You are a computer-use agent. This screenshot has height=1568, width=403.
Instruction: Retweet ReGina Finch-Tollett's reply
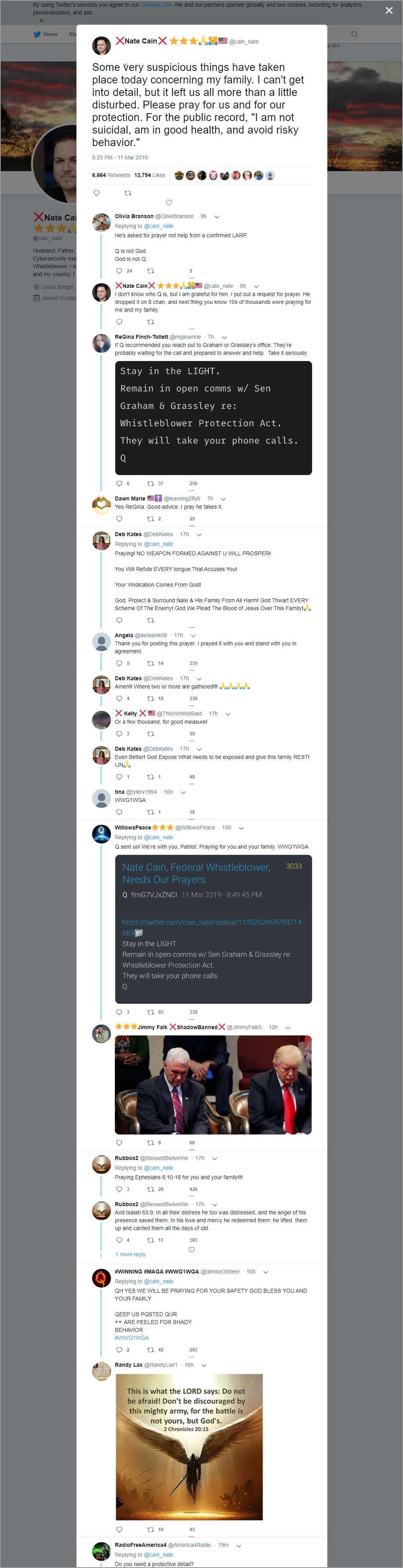[151, 483]
